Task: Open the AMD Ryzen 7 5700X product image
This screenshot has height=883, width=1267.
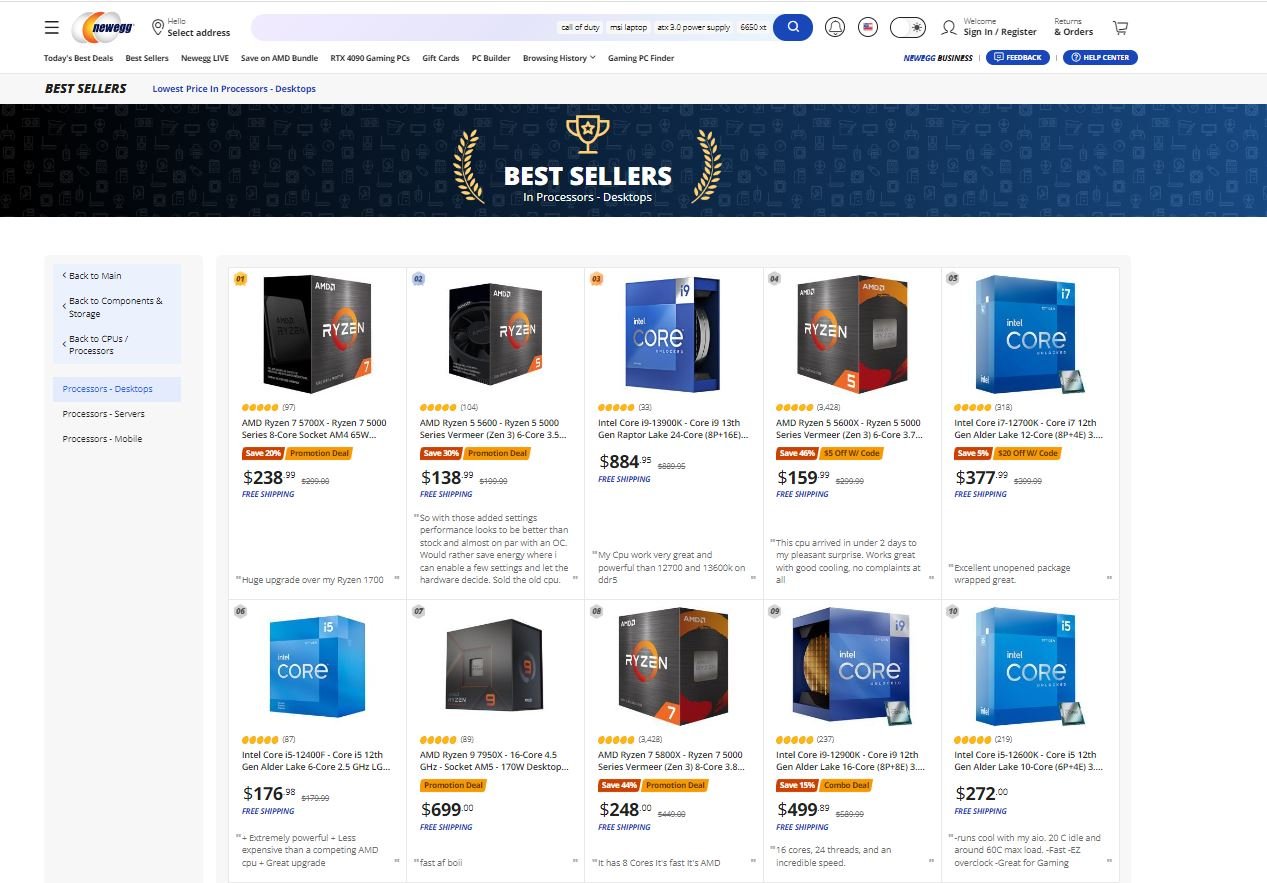Action: coord(317,333)
